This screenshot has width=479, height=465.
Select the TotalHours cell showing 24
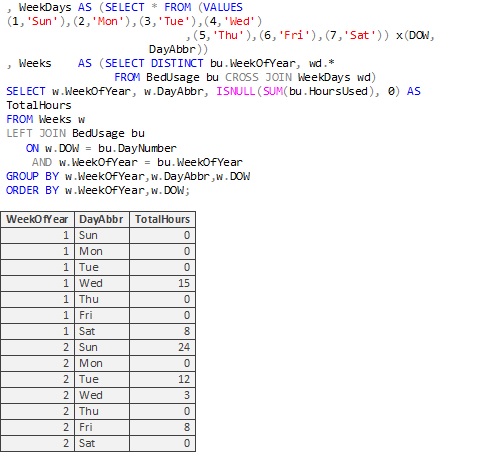point(162,347)
